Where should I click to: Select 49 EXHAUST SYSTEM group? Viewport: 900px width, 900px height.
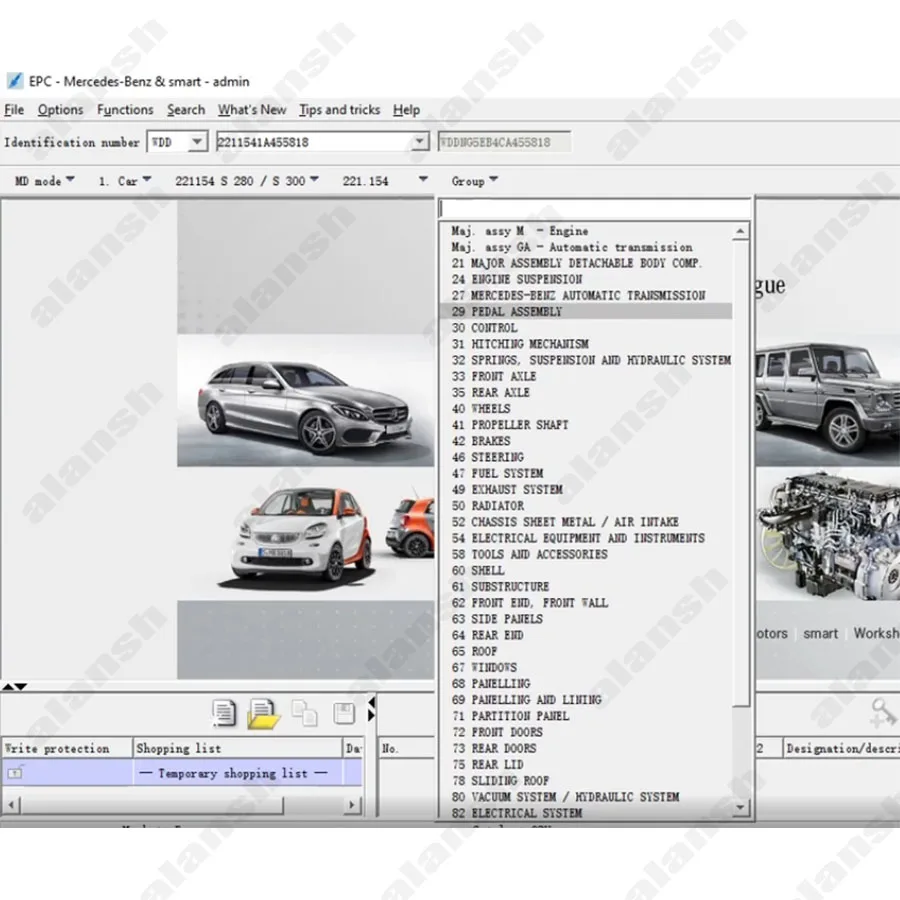[586, 489]
